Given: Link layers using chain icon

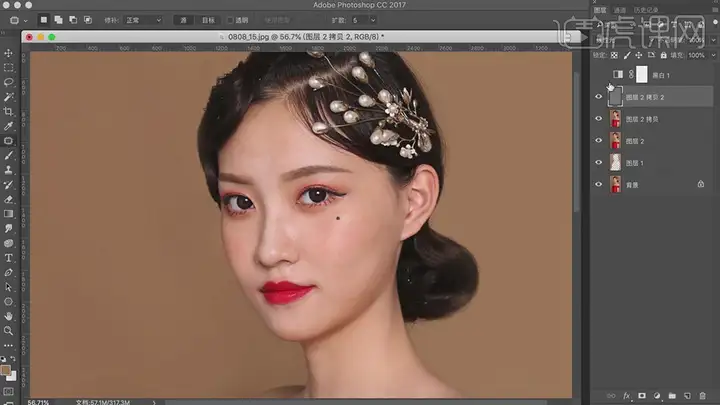Looking at the screenshot, I should click(x=611, y=396).
